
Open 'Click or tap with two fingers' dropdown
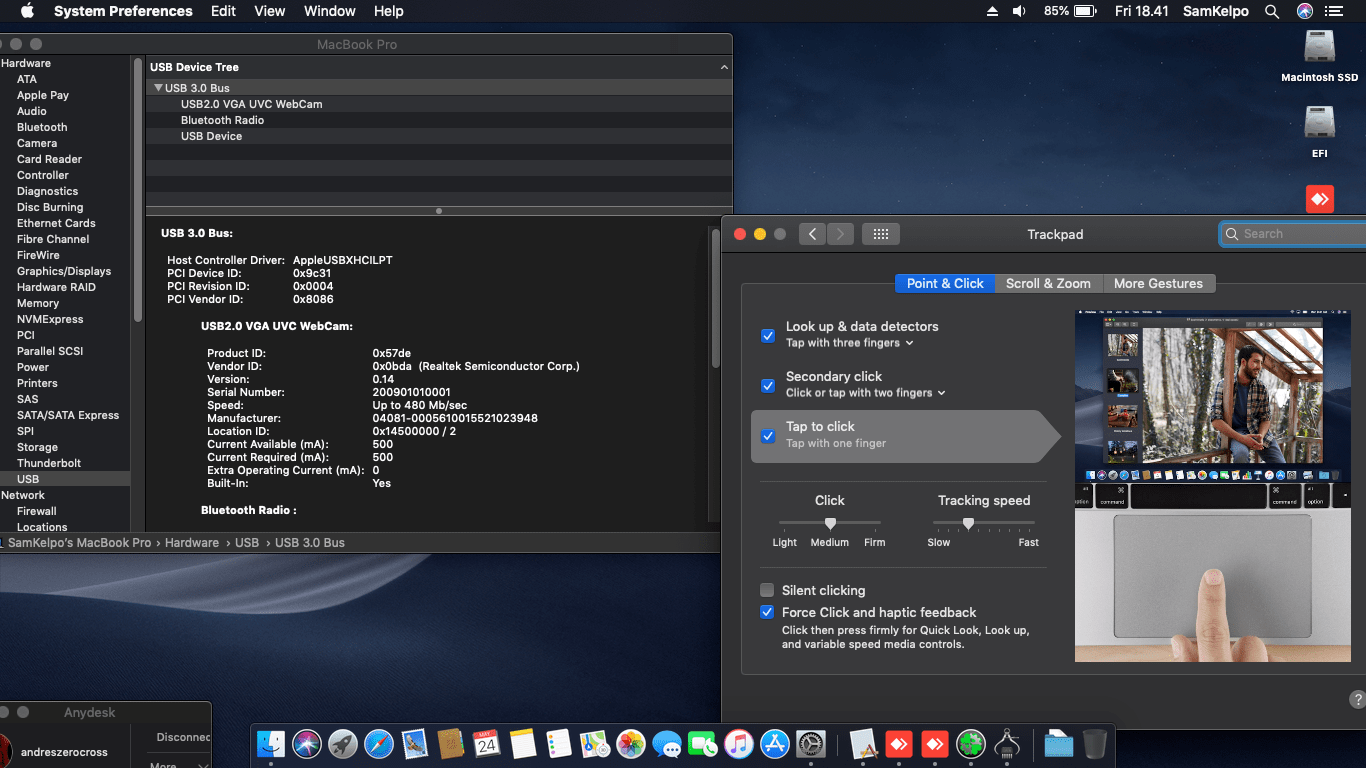coord(866,393)
